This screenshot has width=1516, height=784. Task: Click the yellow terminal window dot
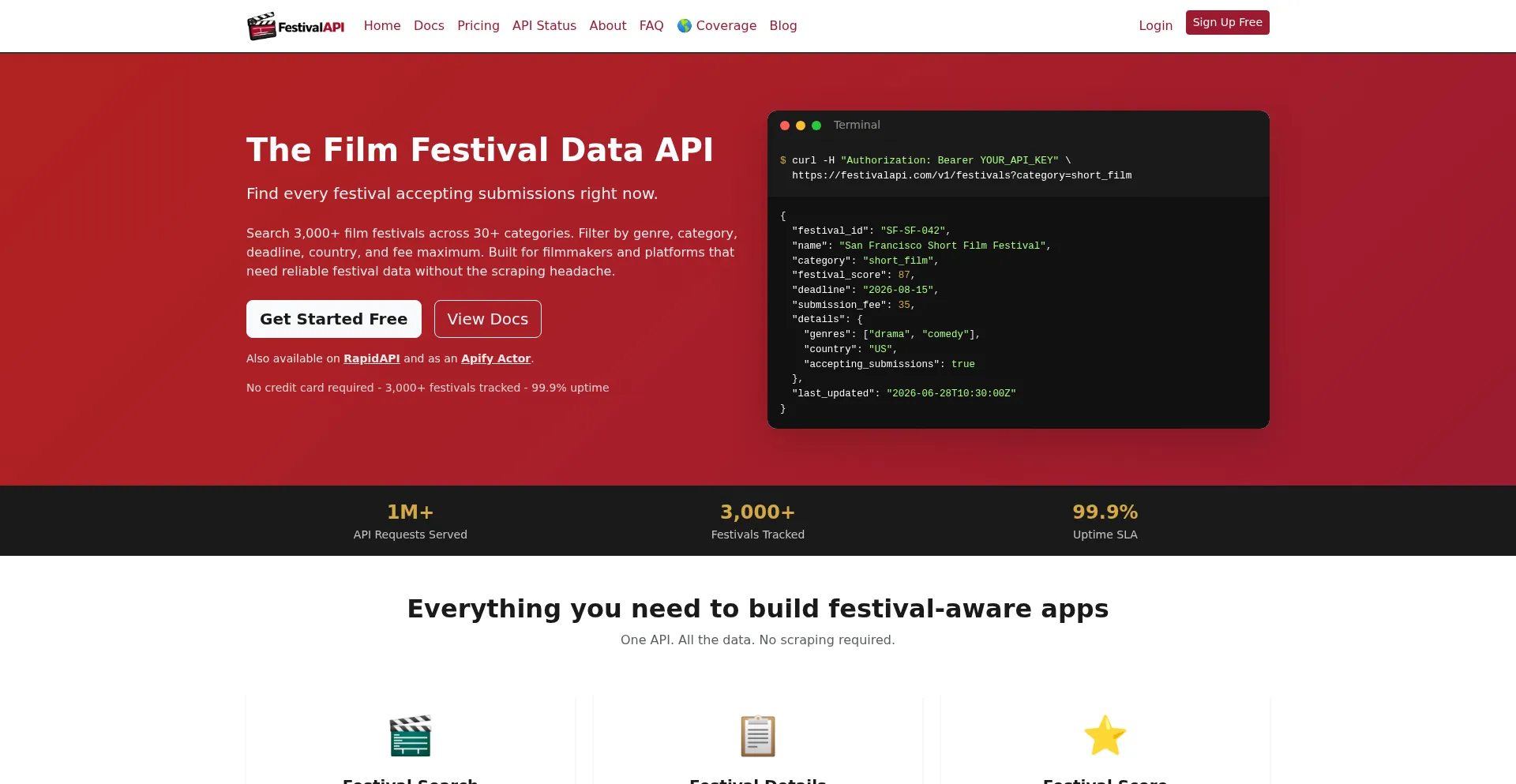tap(801, 126)
